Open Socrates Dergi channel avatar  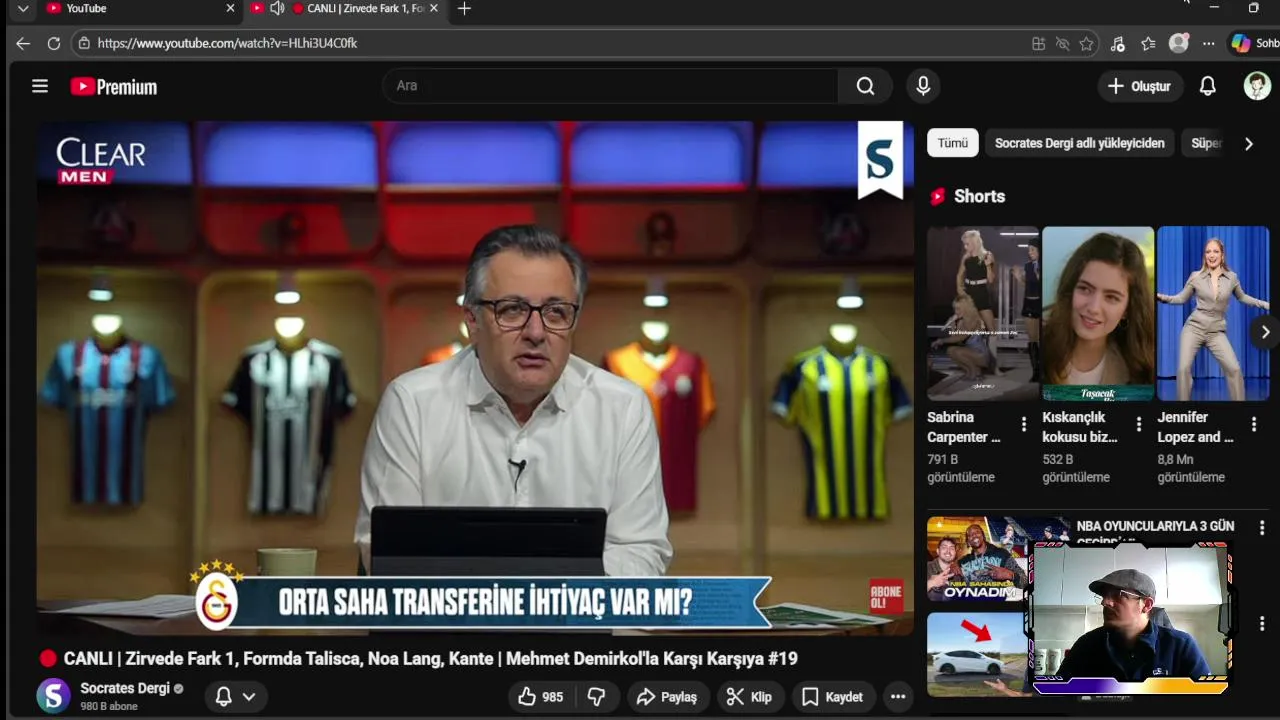click(53, 695)
